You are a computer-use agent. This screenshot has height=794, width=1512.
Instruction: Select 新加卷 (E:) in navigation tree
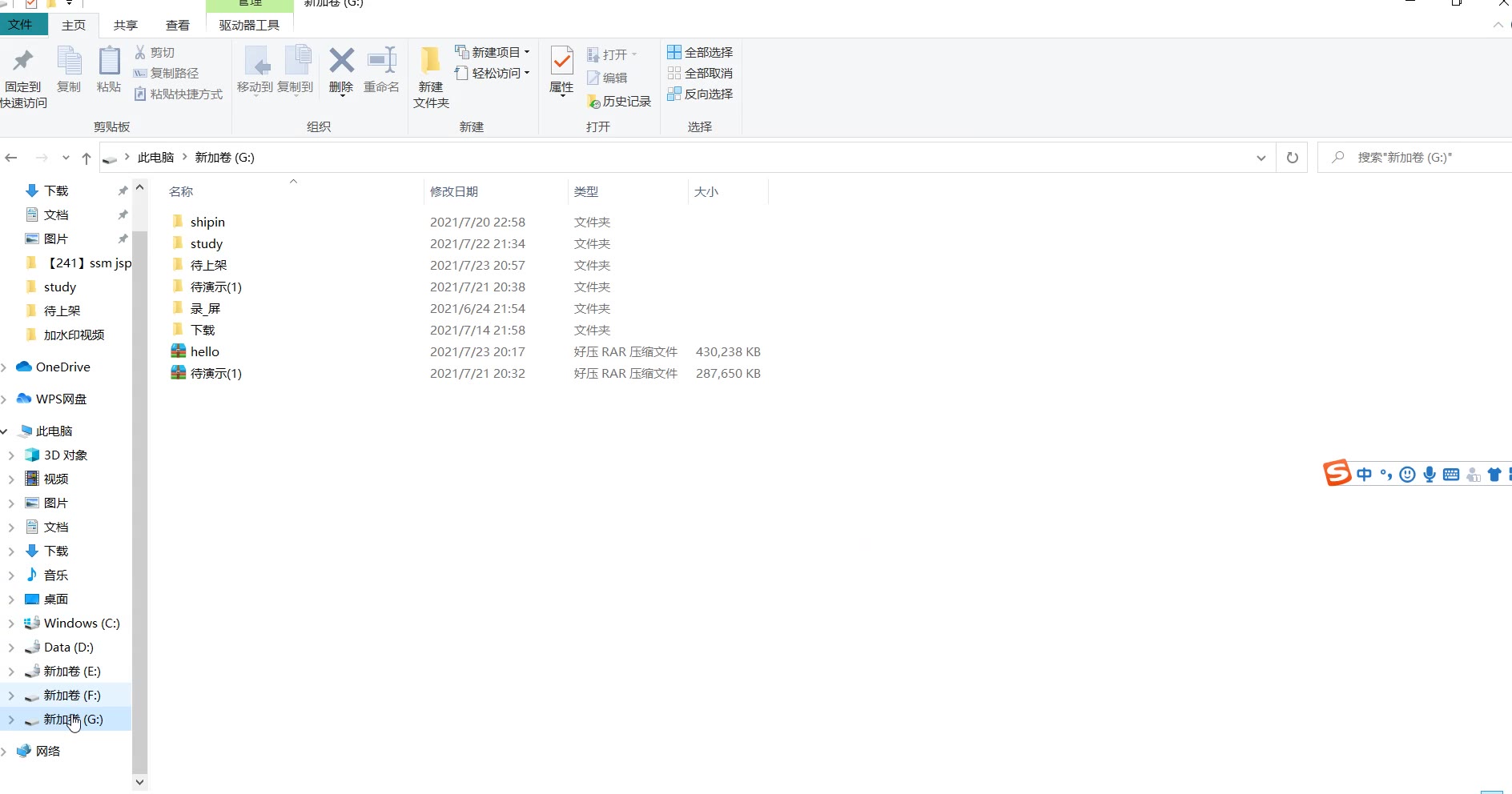(72, 671)
